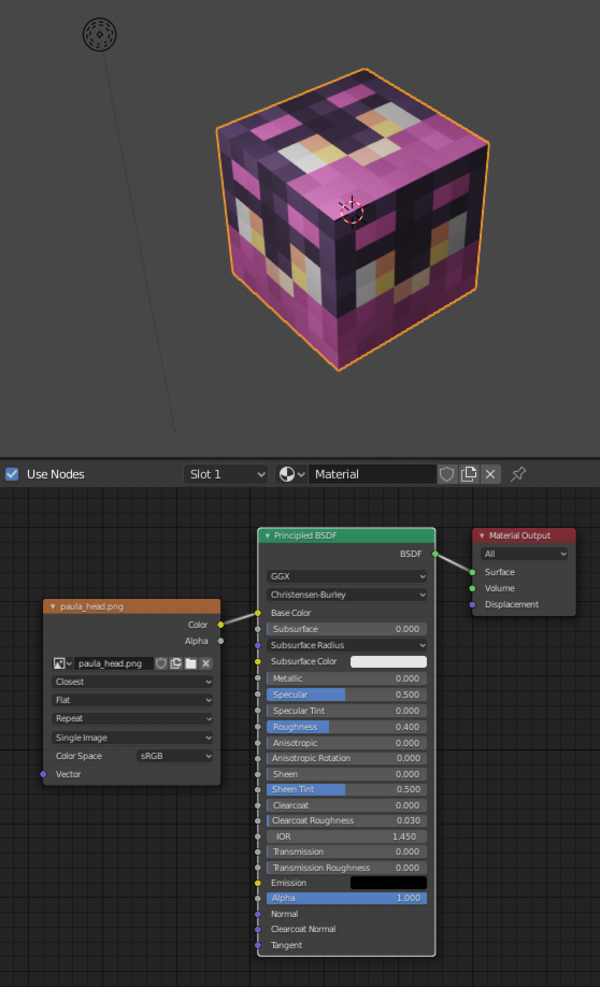Edit the Material name field
This screenshot has width=600, height=987.
click(x=372, y=474)
